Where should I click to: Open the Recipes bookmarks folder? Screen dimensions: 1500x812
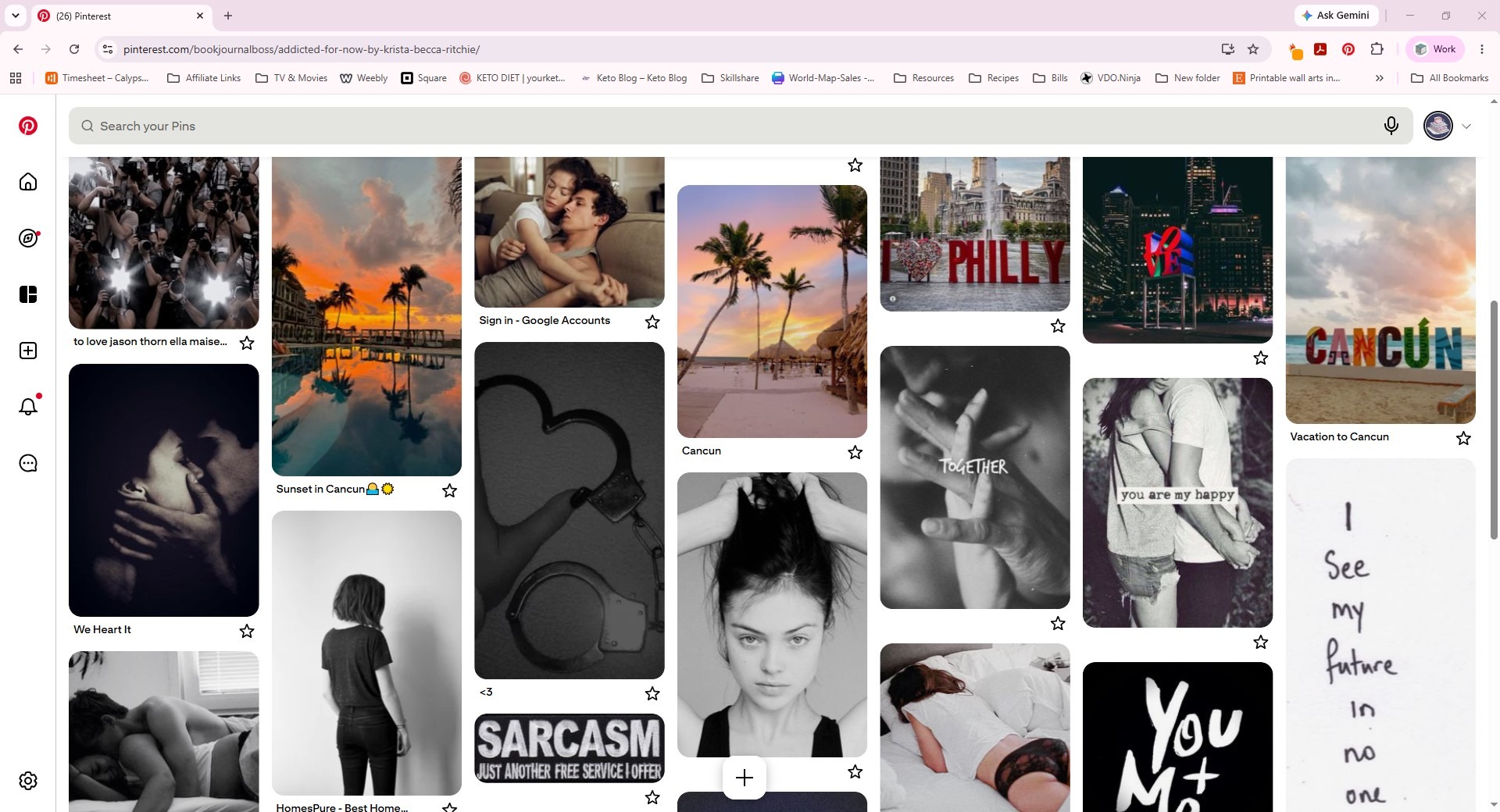(994, 78)
